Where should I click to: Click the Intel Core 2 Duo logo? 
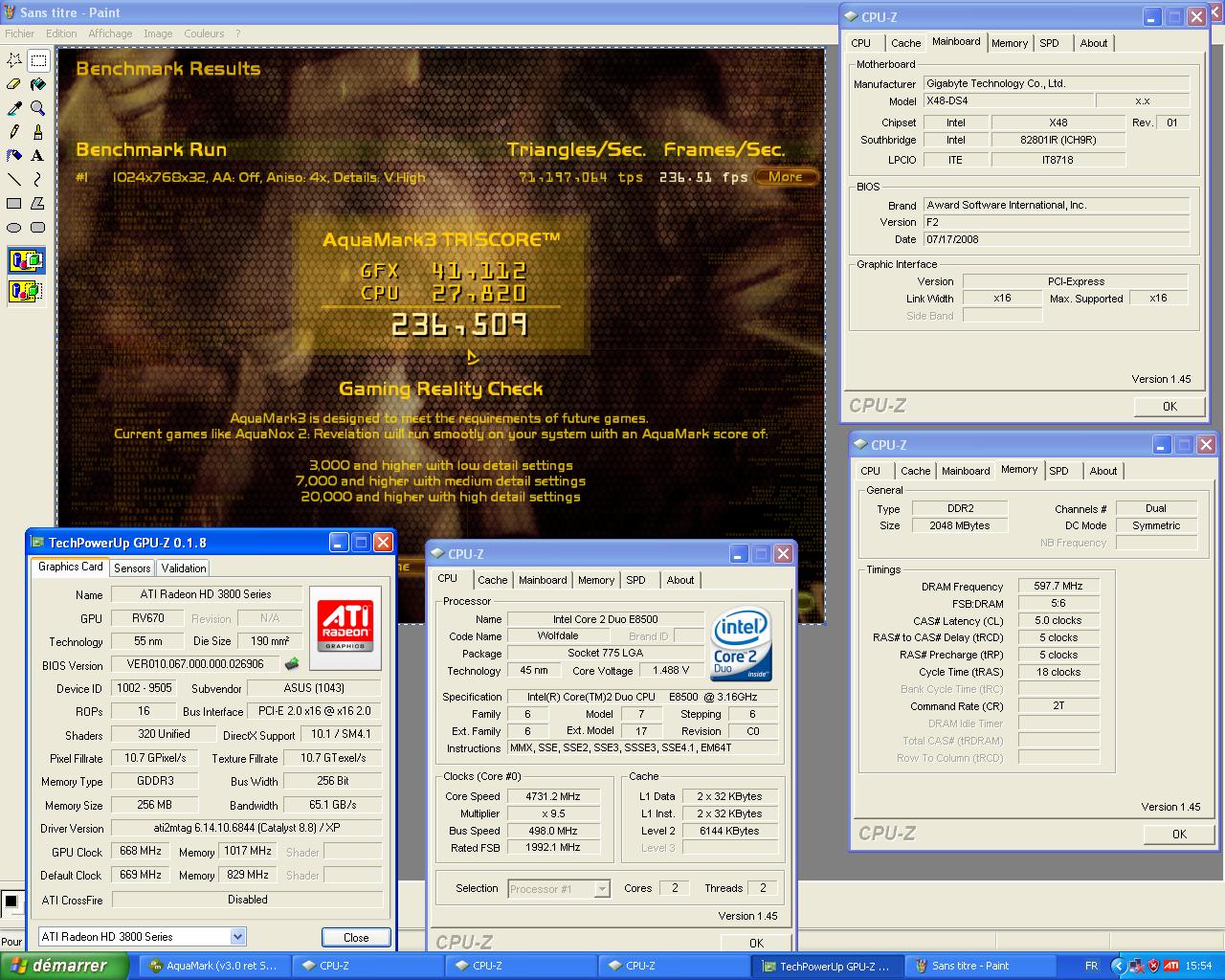pyautogui.click(x=743, y=645)
